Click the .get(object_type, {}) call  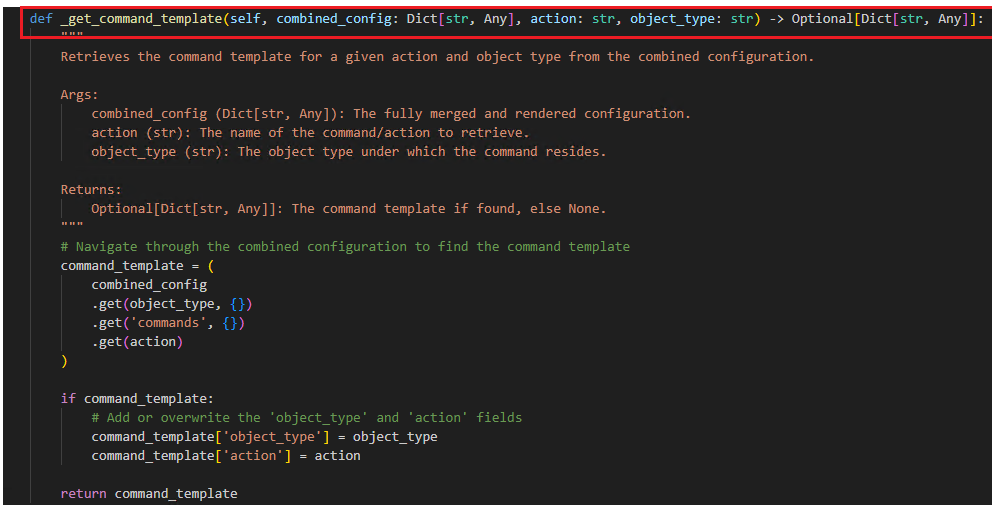click(172, 304)
